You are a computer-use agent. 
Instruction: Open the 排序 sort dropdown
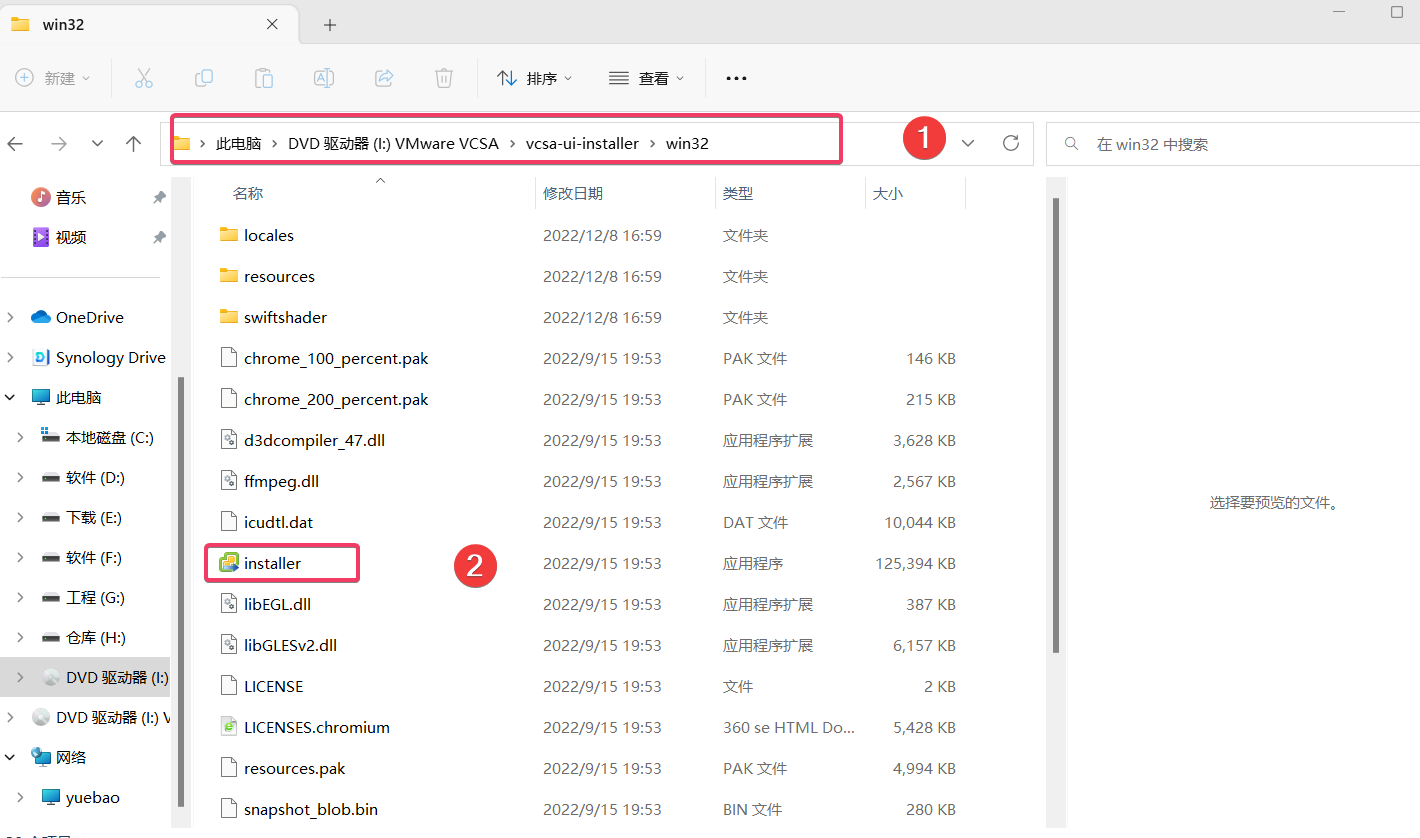pyautogui.click(x=534, y=77)
